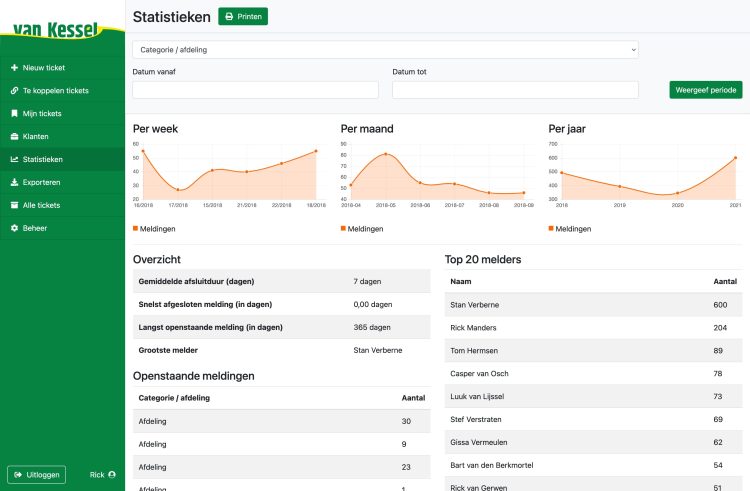The height and width of the screenshot is (491, 750).
Task: Click the Uitloggen button
Action: coord(37,475)
